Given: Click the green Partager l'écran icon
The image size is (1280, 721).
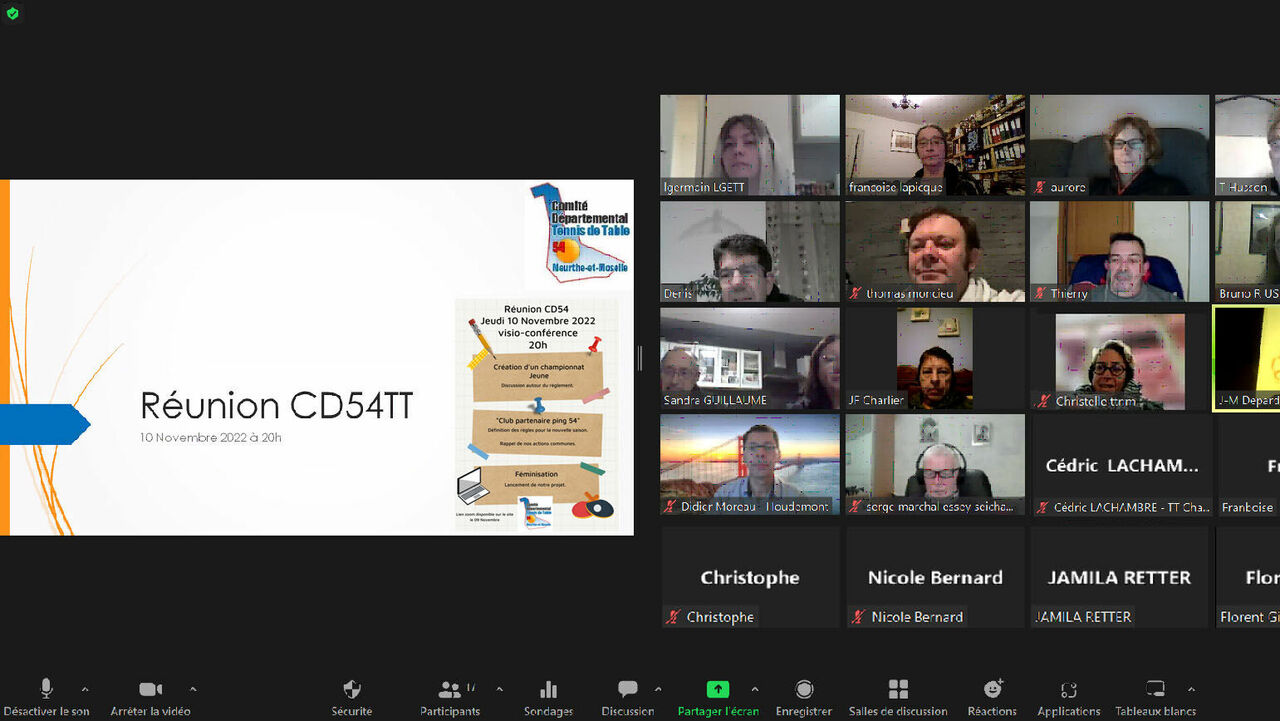Looking at the screenshot, I should (x=718, y=689).
